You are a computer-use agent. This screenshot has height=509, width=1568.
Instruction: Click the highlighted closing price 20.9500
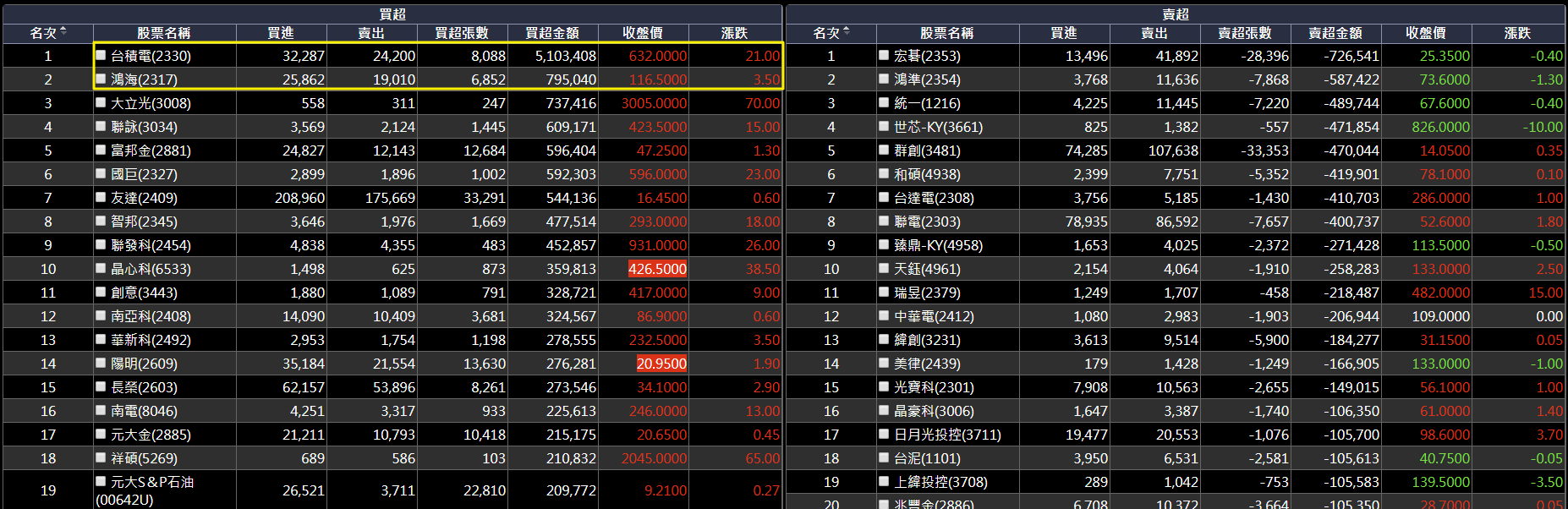pos(661,364)
